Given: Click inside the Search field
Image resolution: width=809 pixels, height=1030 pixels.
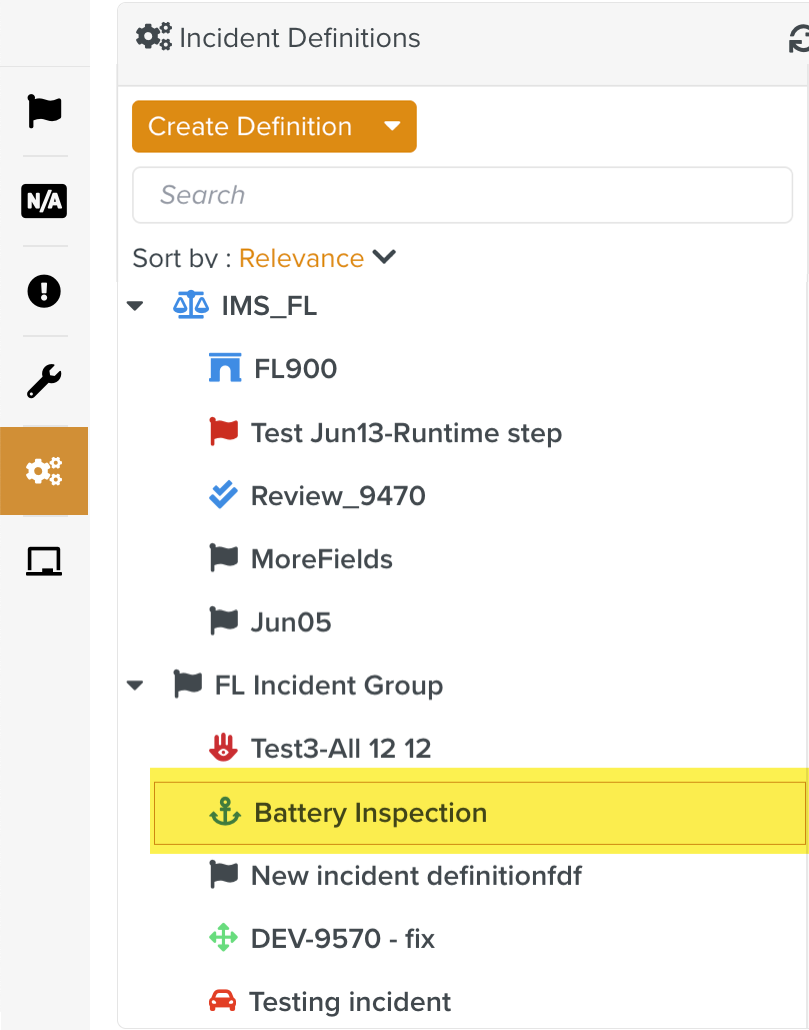Looking at the screenshot, I should [x=462, y=195].
